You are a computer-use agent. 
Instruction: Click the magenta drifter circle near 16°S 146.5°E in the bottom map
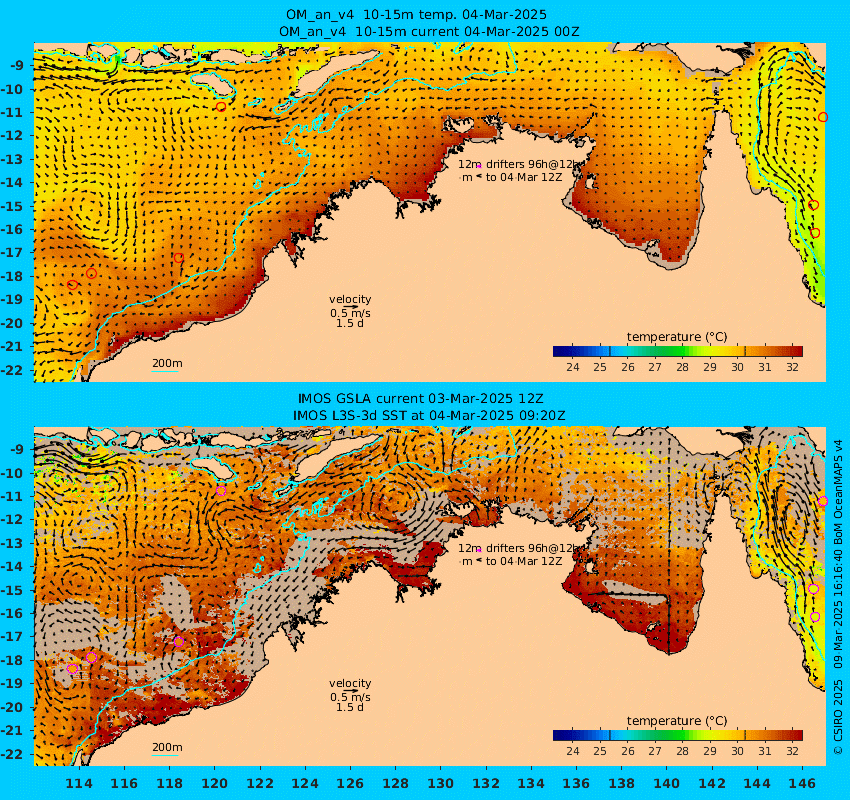(815, 617)
